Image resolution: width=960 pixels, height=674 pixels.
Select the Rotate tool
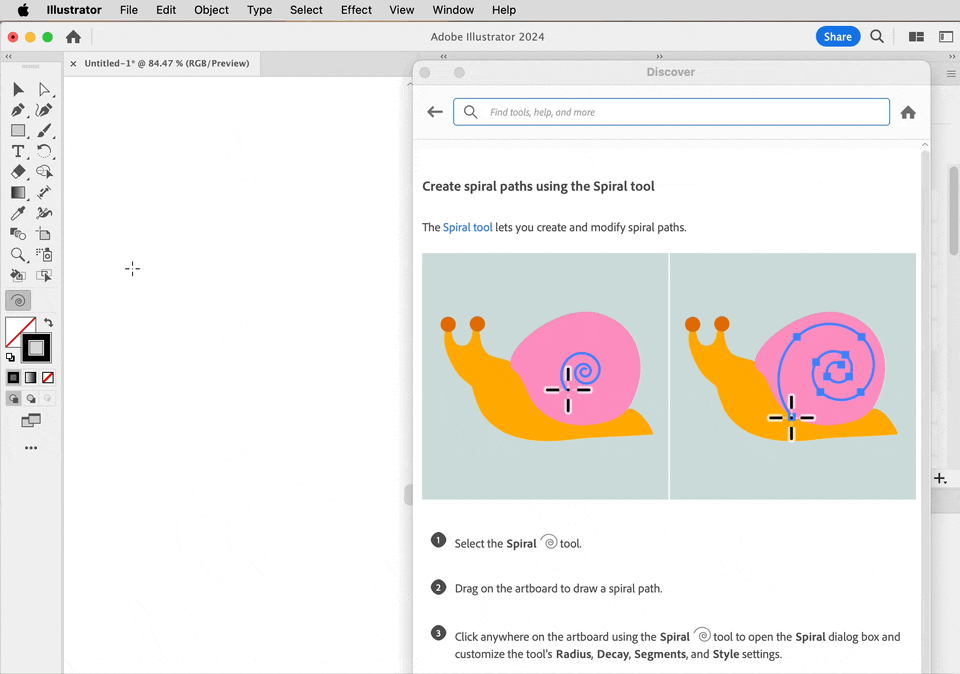(43, 151)
